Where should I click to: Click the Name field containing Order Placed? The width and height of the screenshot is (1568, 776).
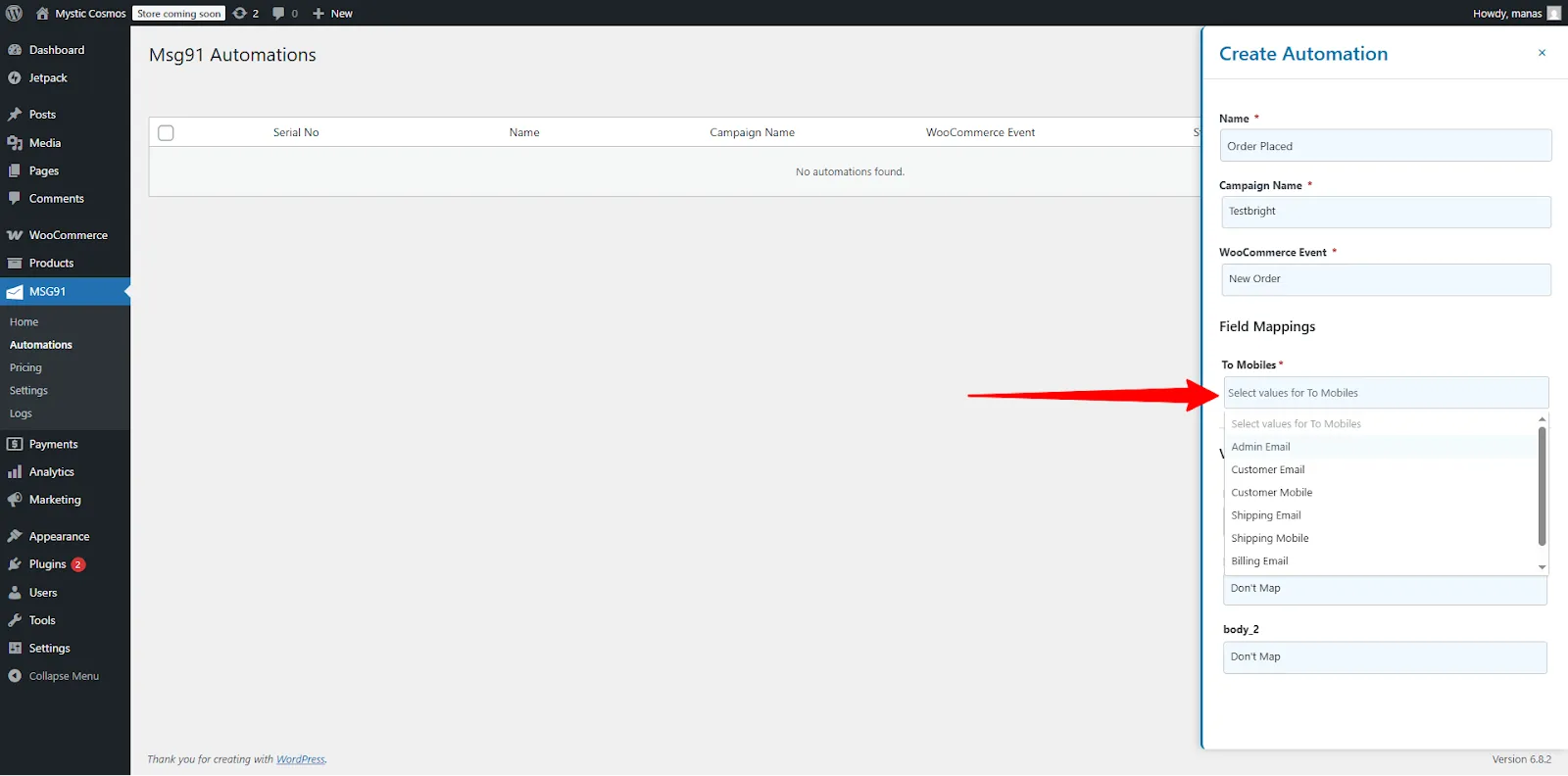click(x=1386, y=146)
